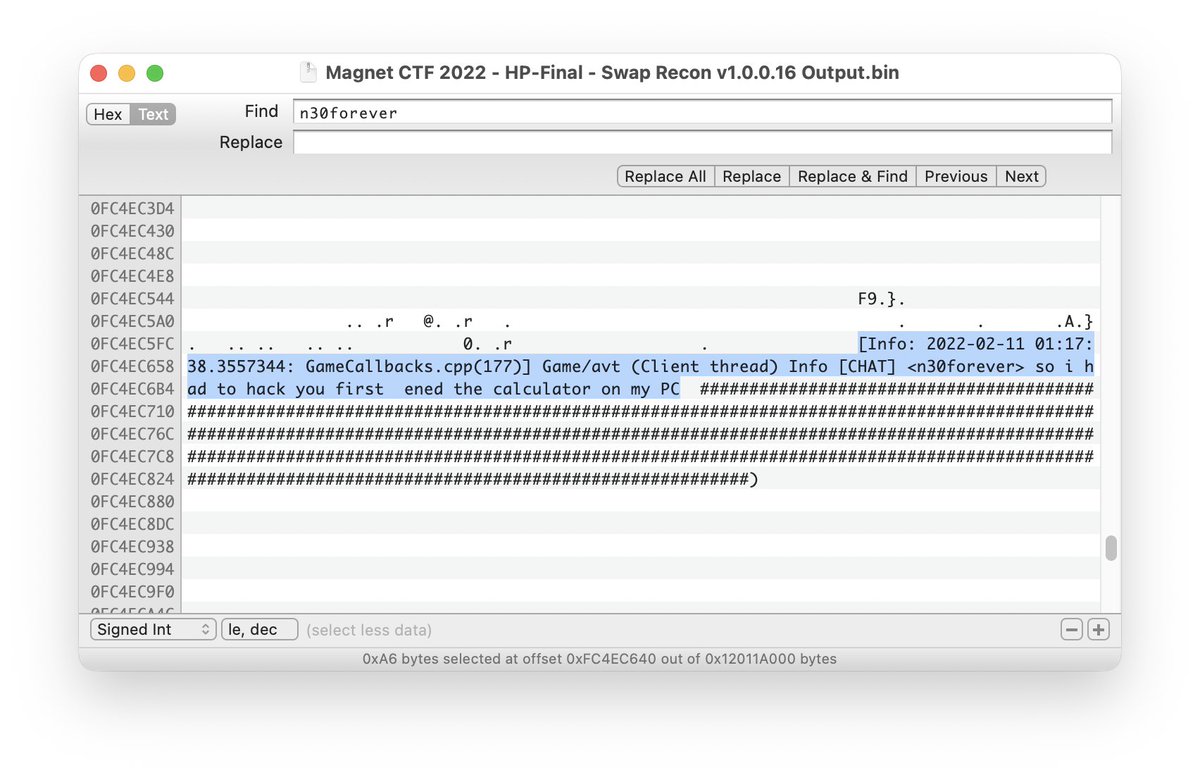Click the Replace All button
The width and height of the screenshot is (1200, 775).
(x=665, y=176)
